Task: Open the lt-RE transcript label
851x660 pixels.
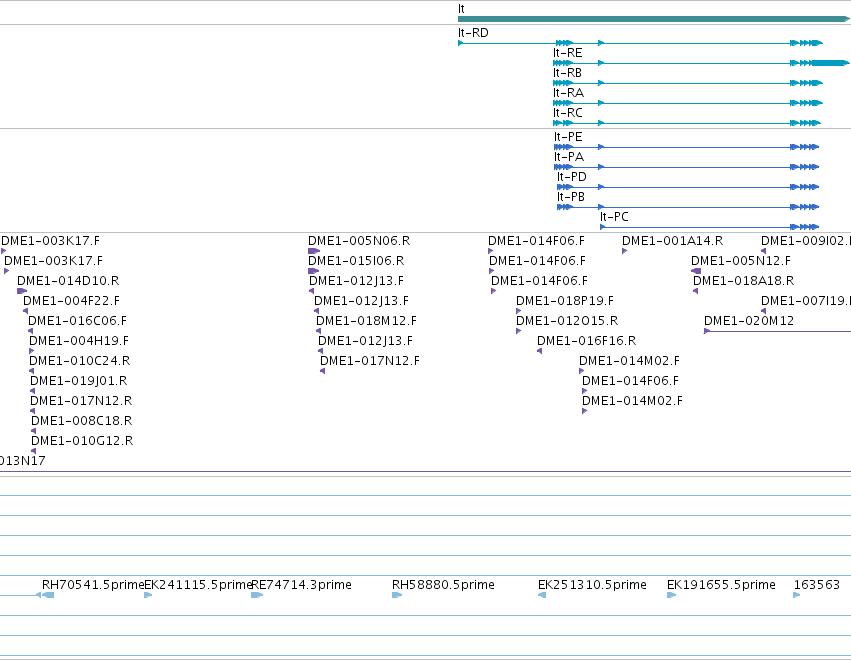Action: coord(568,53)
